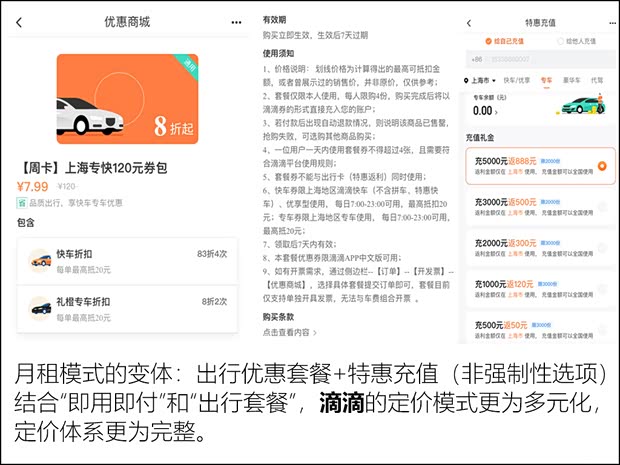
Task: Tap the 礼橙专车折扣 car icon
Action: [40, 308]
